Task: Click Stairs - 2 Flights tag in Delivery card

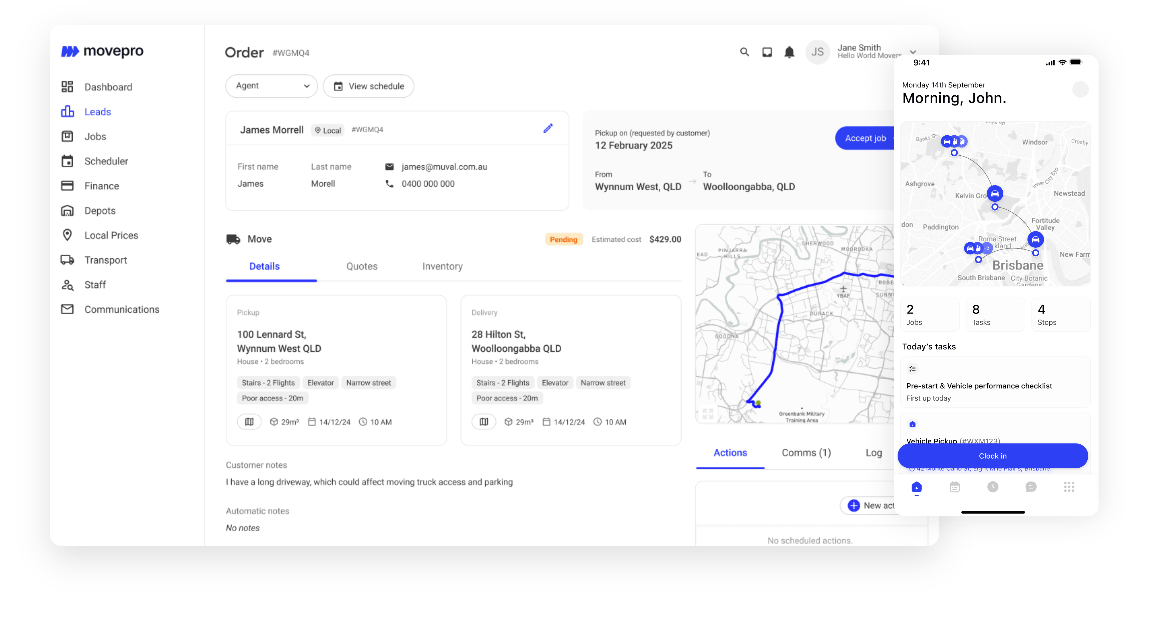Action: coord(503,383)
